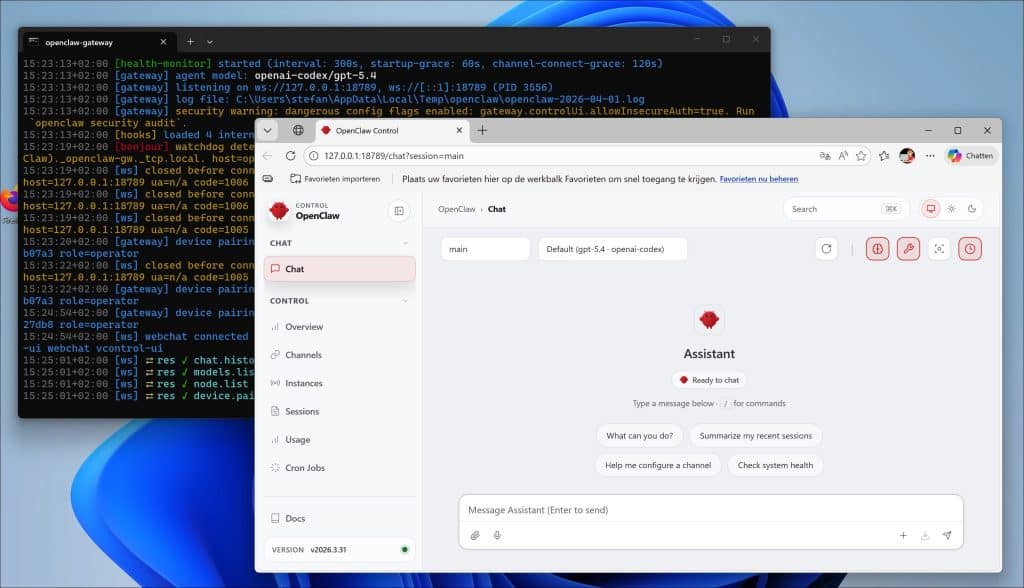Screen dimensions: 1024x588
Task: Open the 'Default (gpt-5.4 · openai-codex)' selector
Action: [x=612, y=248]
